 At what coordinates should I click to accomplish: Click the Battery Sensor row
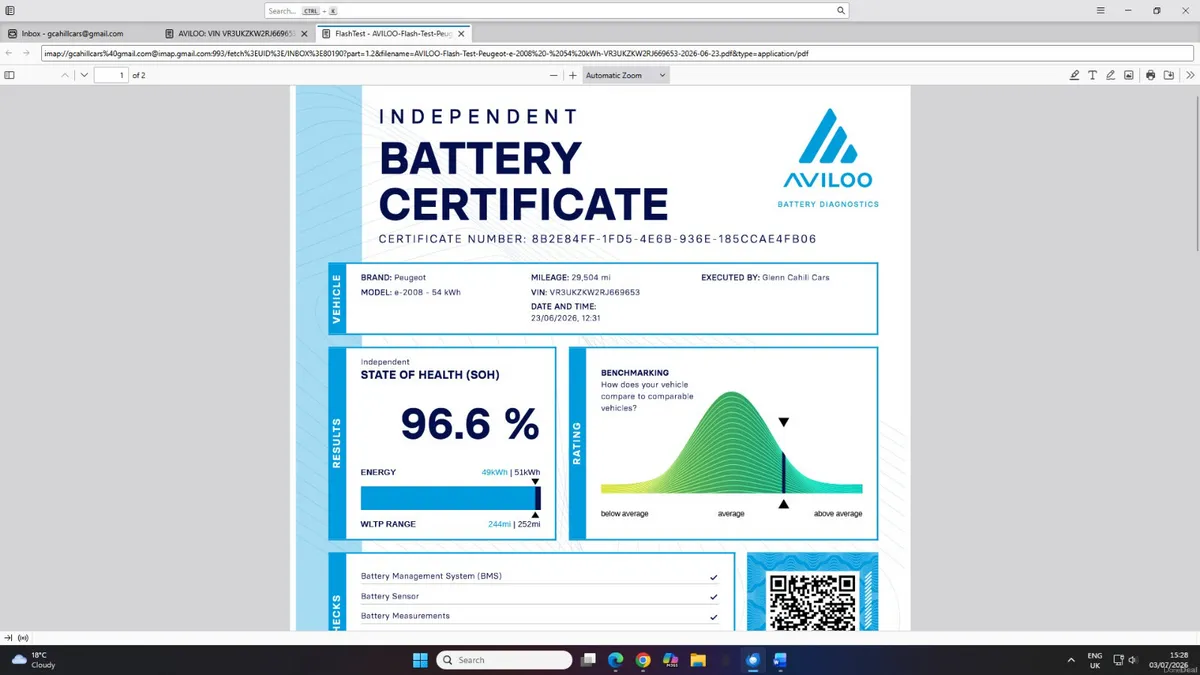(539, 596)
